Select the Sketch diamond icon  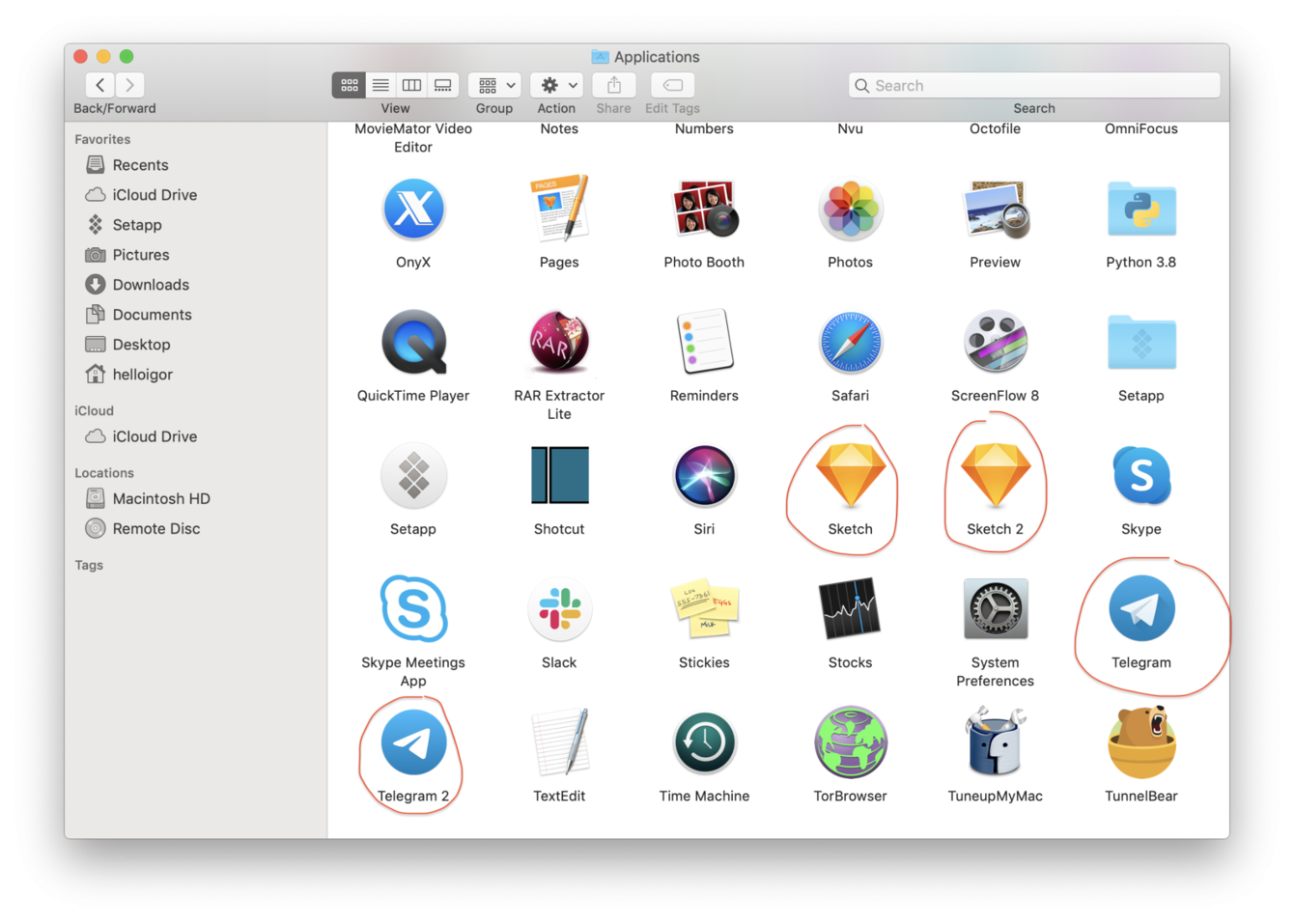(x=850, y=475)
